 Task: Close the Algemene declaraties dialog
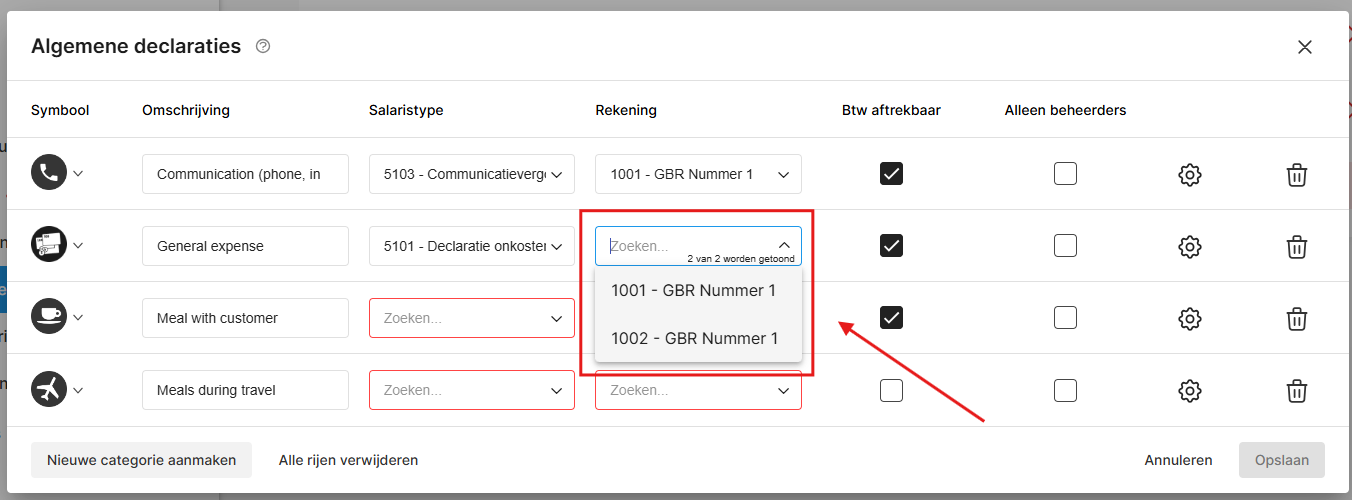coord(1304,47)
